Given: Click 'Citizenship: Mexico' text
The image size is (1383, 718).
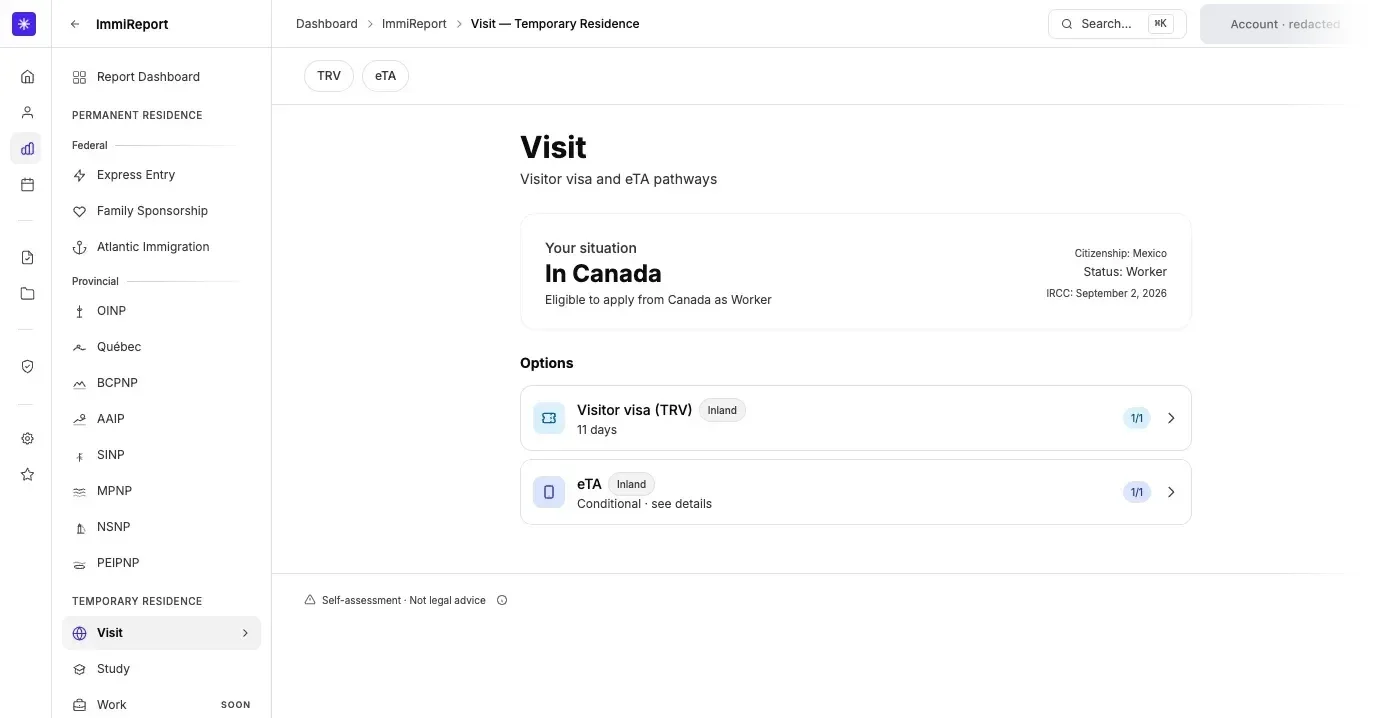Looking at the screenshot, I should tap(1120, 254).
